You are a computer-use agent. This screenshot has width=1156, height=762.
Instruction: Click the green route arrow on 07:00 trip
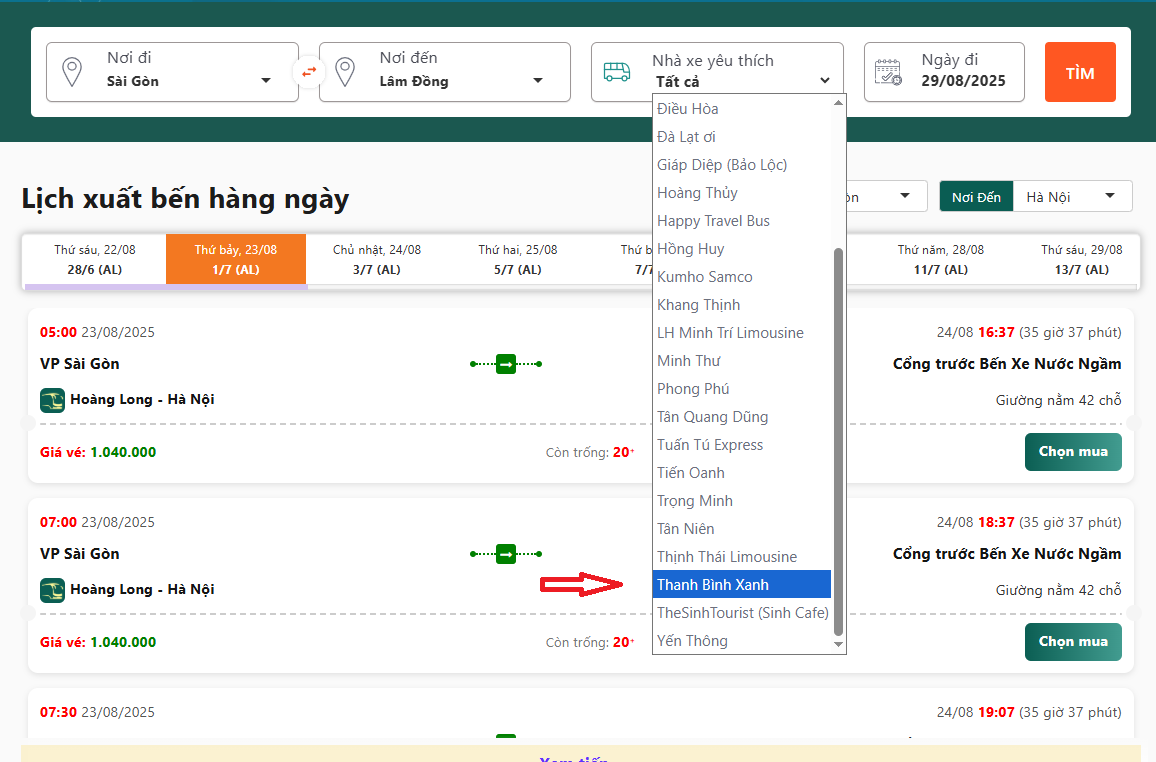506,554
